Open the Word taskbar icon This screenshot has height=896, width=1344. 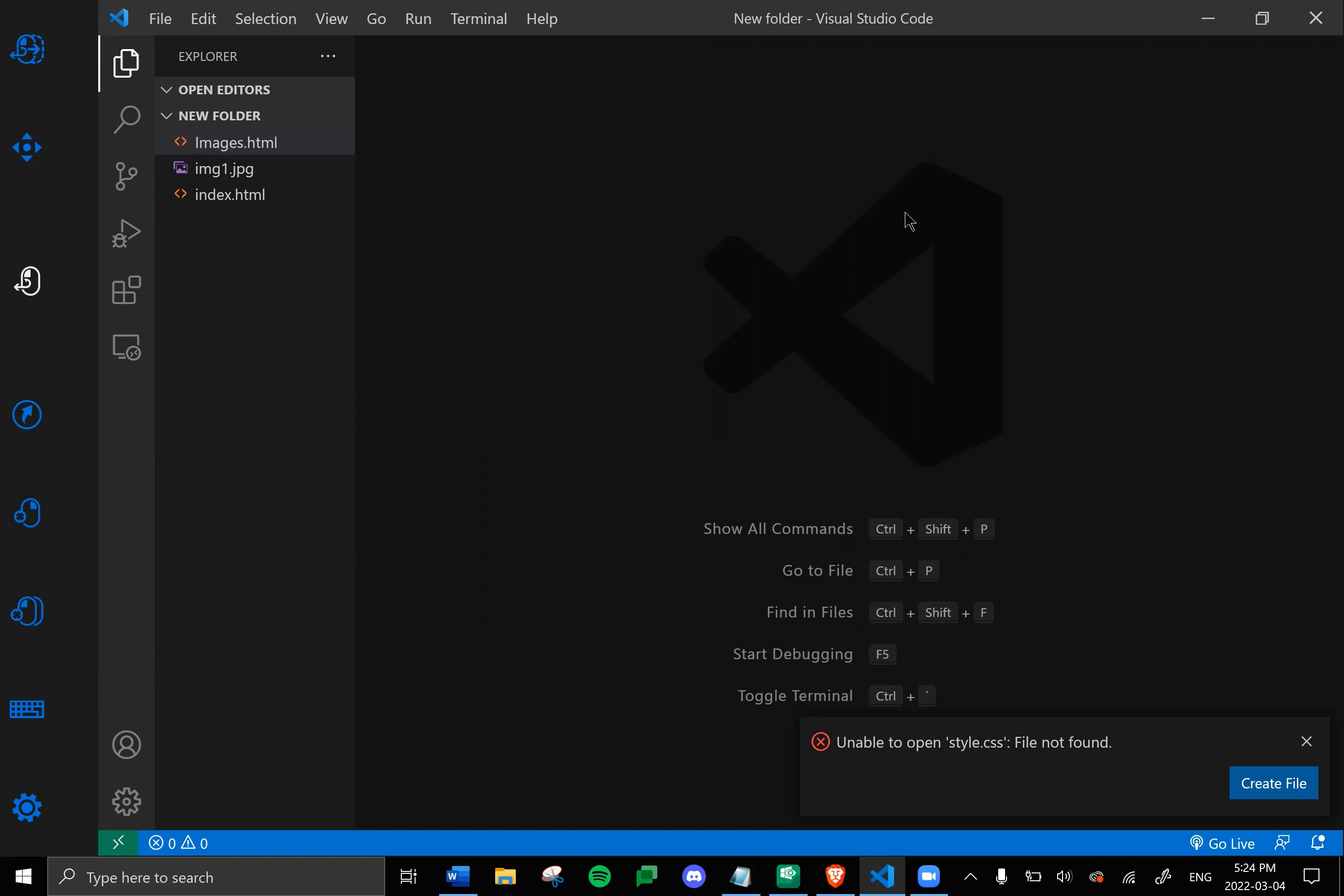pyautogui.click(x=458, y=876)
